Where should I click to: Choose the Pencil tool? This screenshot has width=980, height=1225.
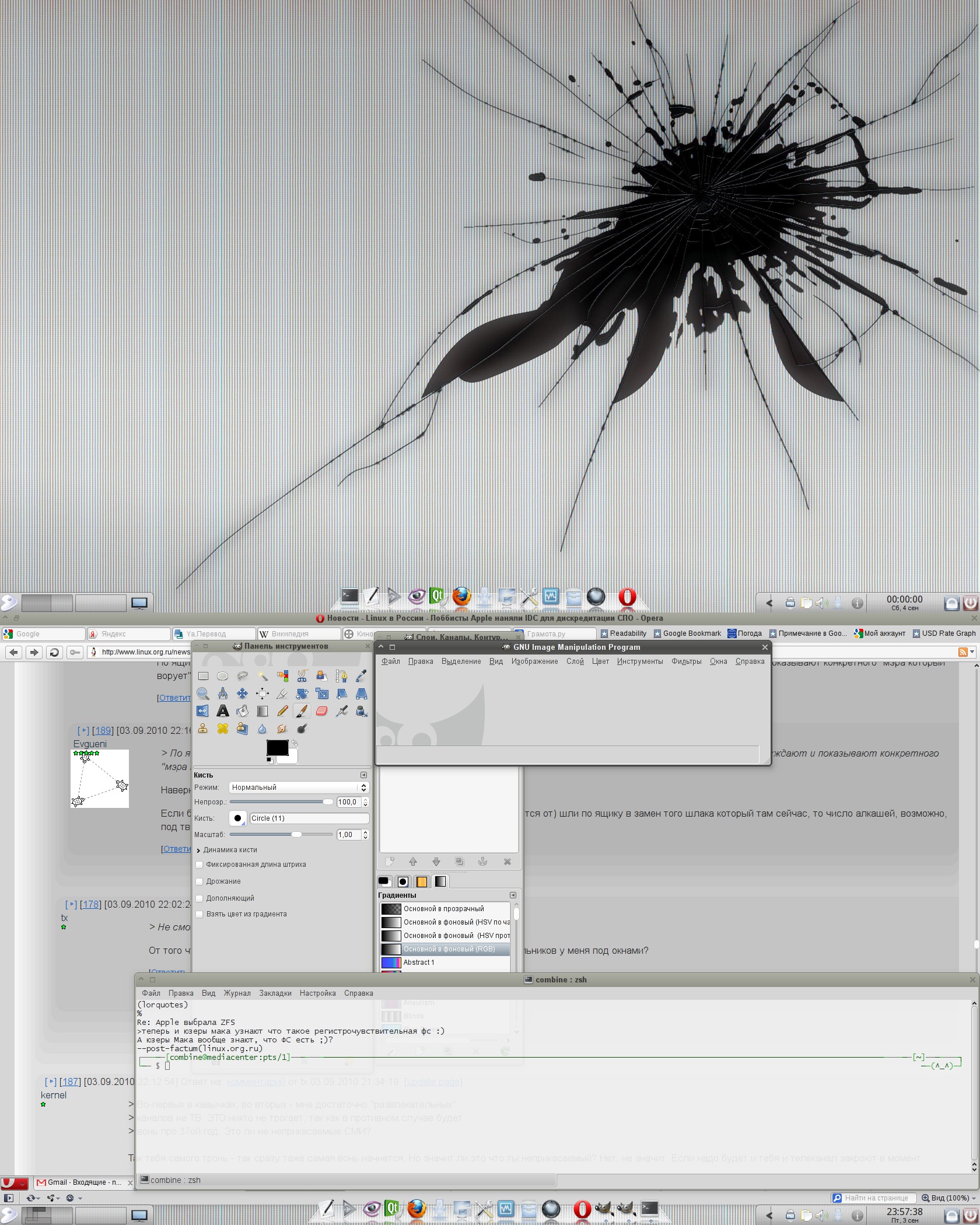(x=282, y=710)
